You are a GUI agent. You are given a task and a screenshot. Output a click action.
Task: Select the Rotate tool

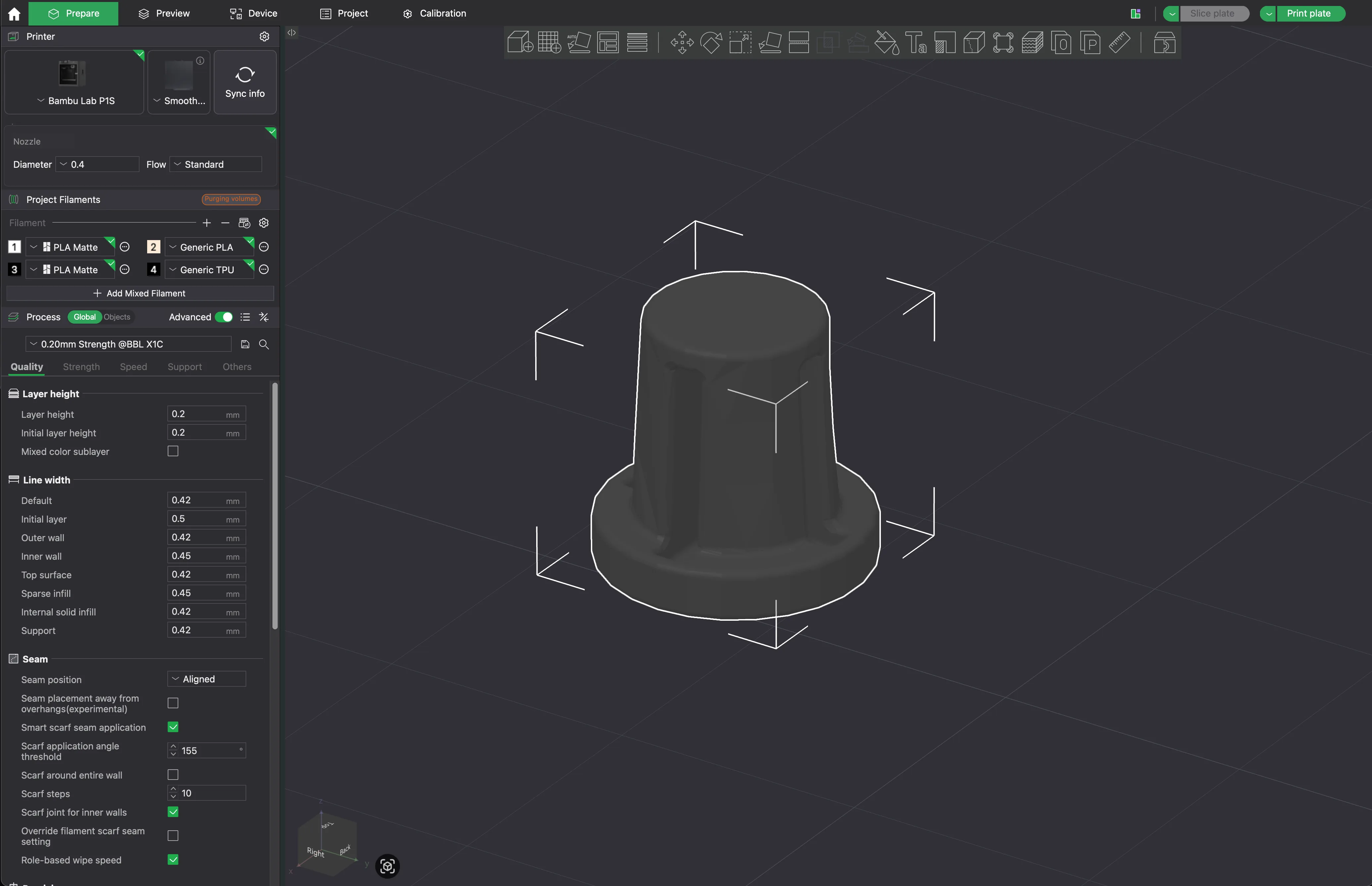tap(711, 42)
